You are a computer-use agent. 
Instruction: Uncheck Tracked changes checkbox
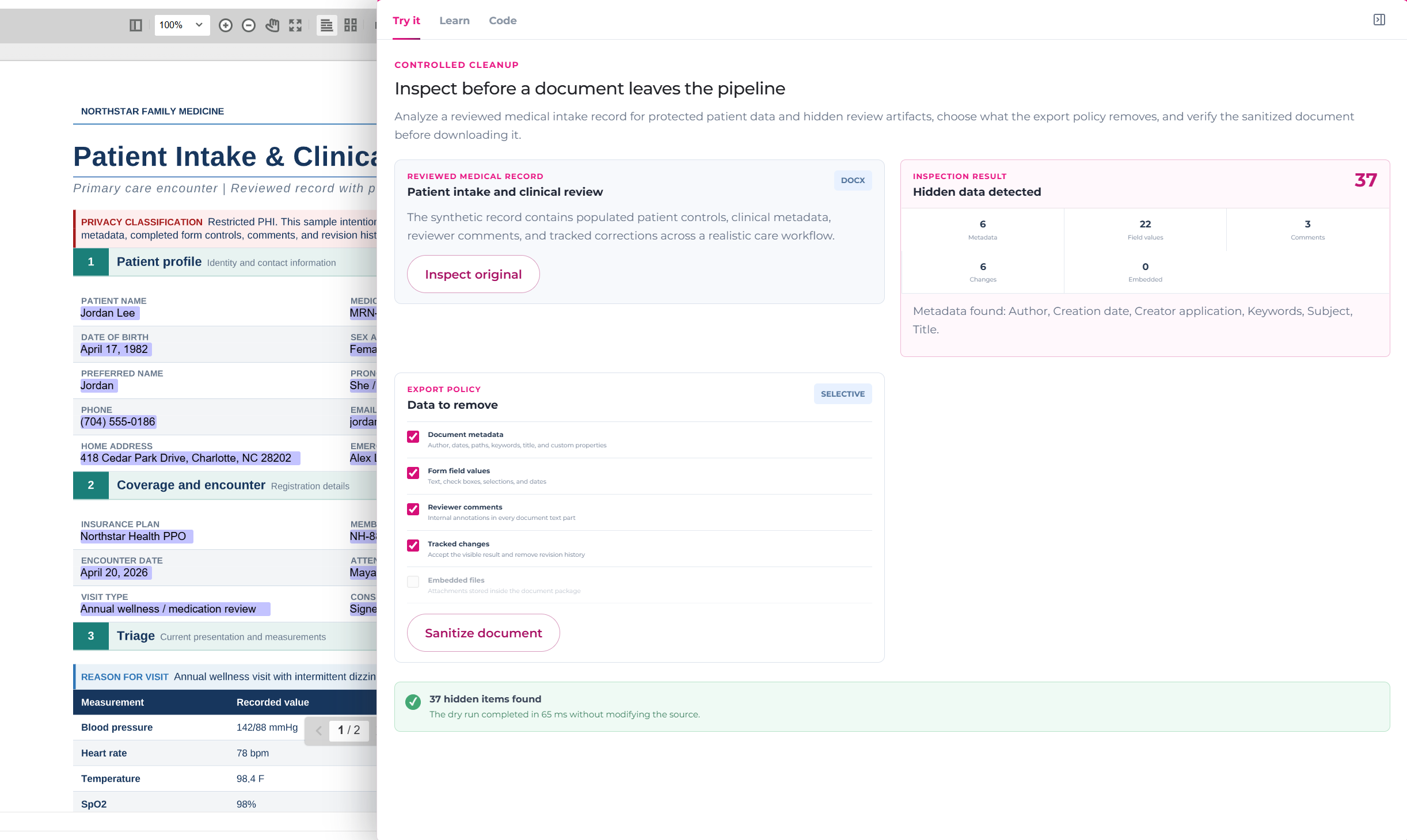(413, 545)
